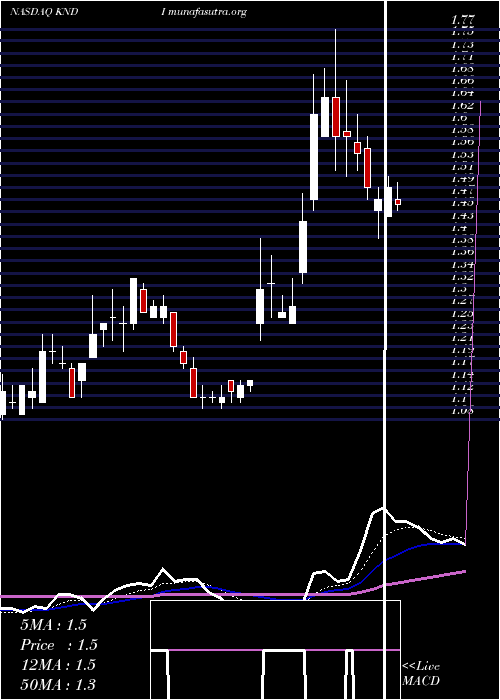The image size is (500, 700).
Task: Select the 5MA : 1.5 legend entry
Action: [53, 625]
